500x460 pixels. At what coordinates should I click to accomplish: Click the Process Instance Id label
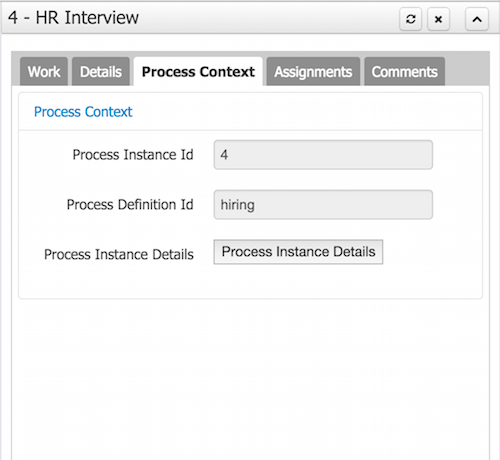(133, 155)
